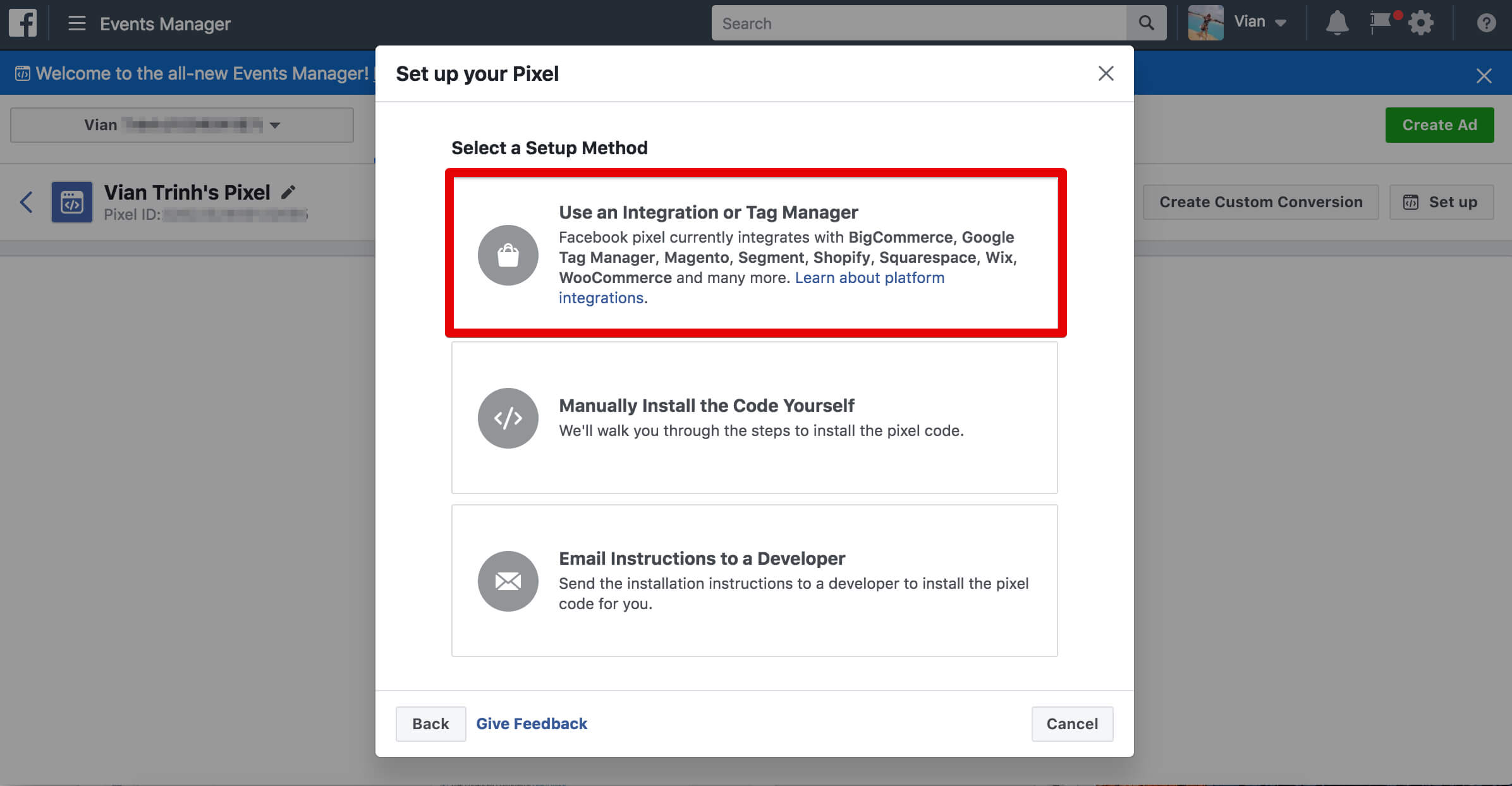Click the envelope icon for email instructions
1512x786 pixels.
pos(508,580)
